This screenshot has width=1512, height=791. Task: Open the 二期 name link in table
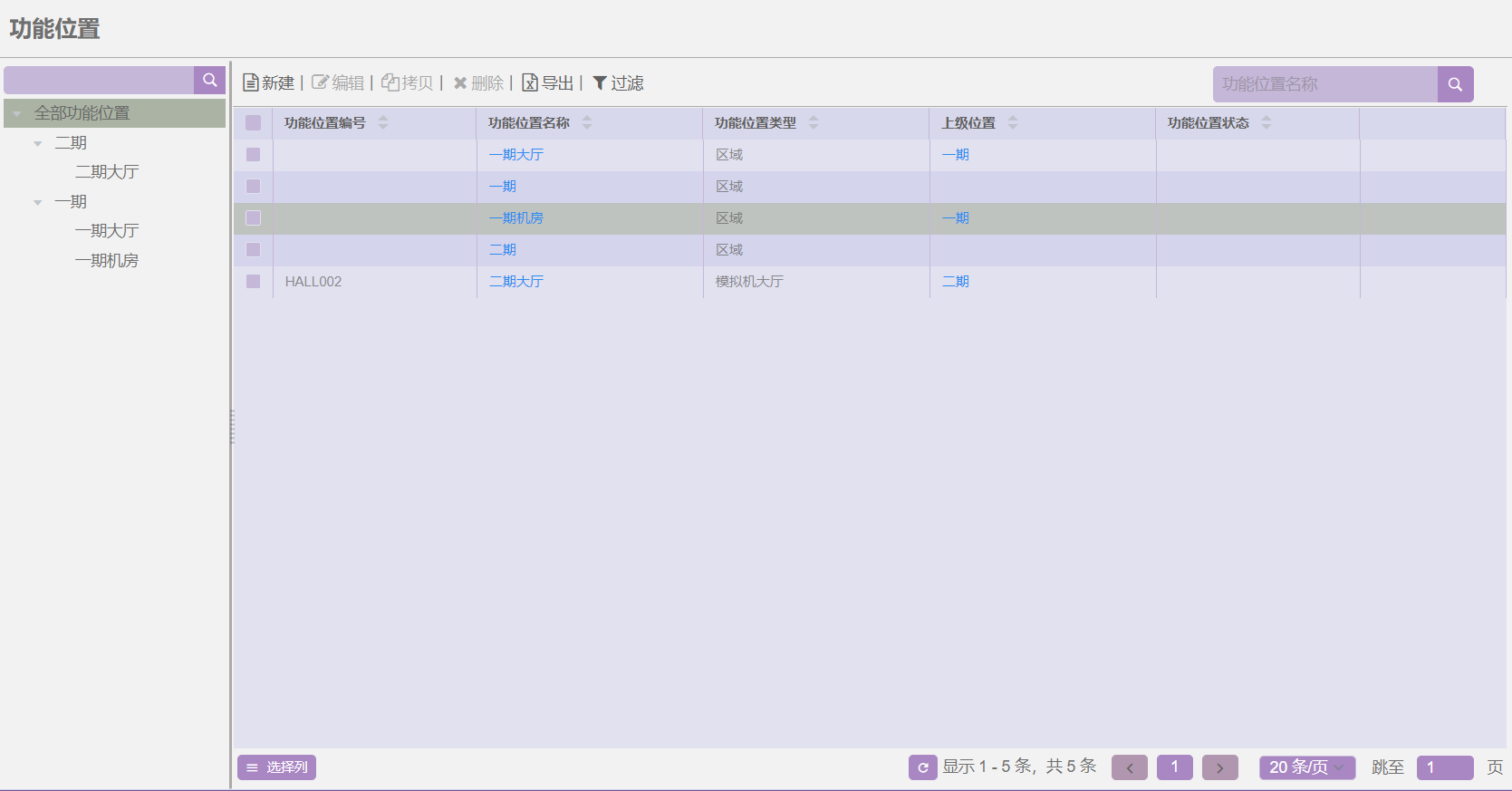tap(503, 250)
